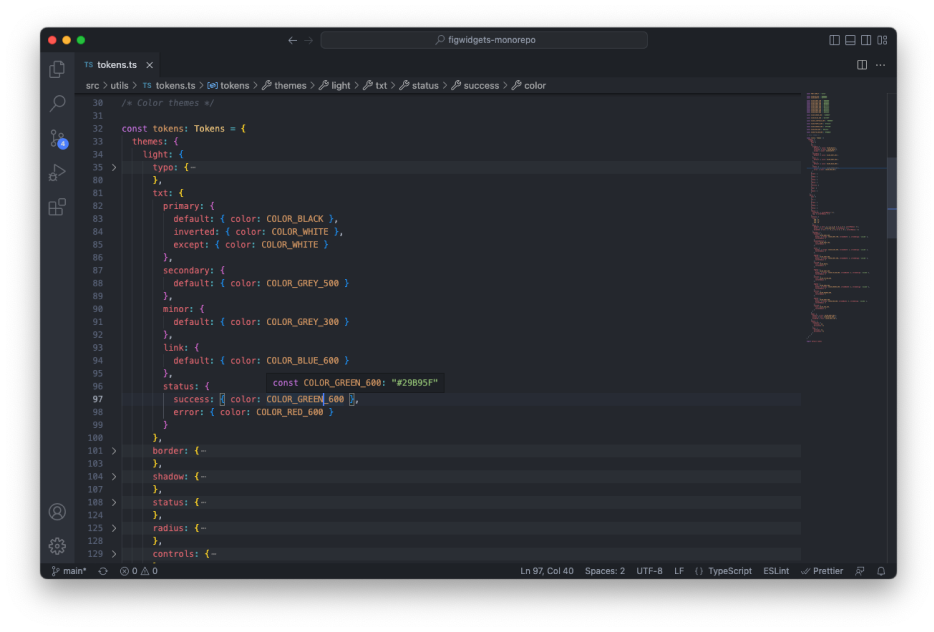Open the Extensions view icon
934x632 pixels.
[x=58, y=207]
